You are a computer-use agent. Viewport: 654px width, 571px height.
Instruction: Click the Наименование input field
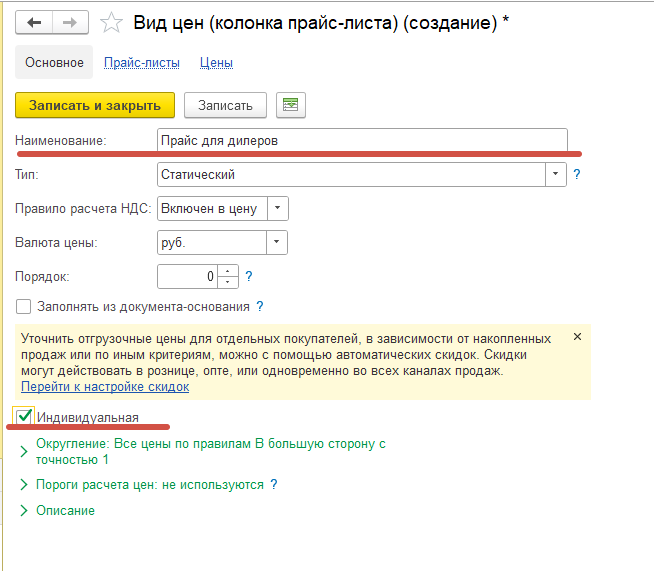tap(362, 140)
